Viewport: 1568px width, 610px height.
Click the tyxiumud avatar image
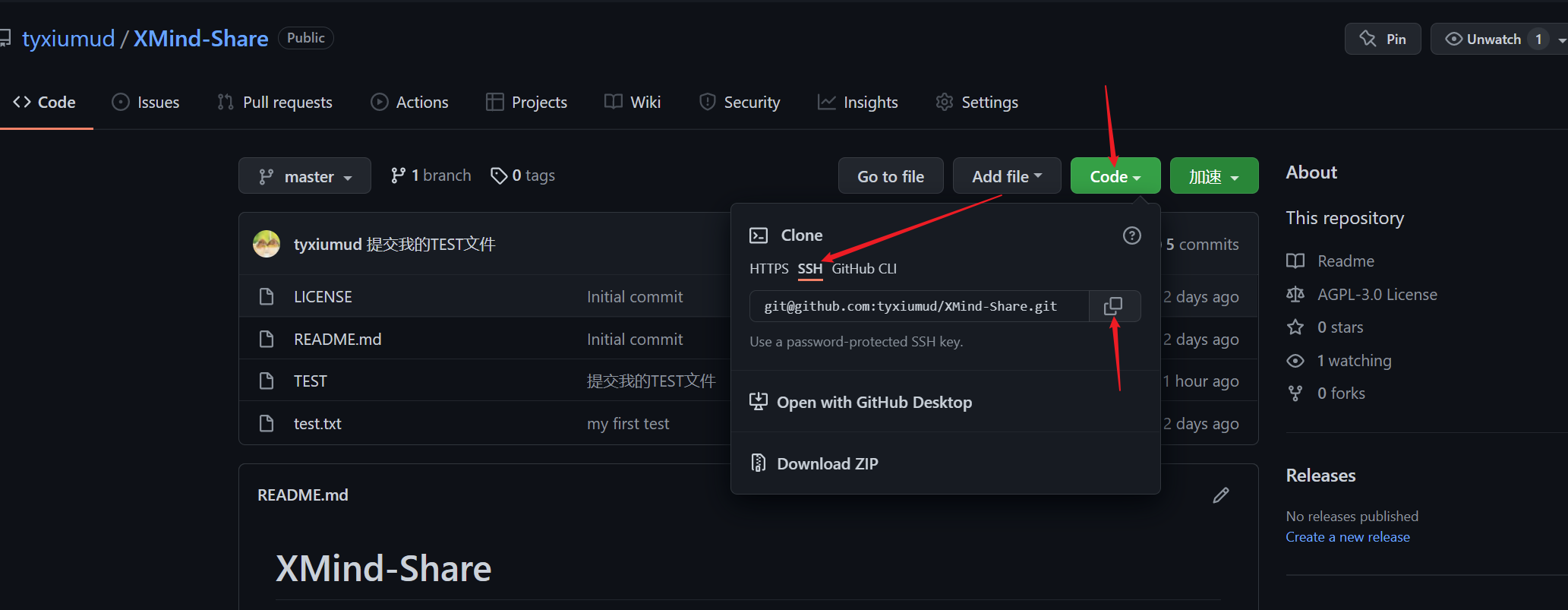coord(267,244)
